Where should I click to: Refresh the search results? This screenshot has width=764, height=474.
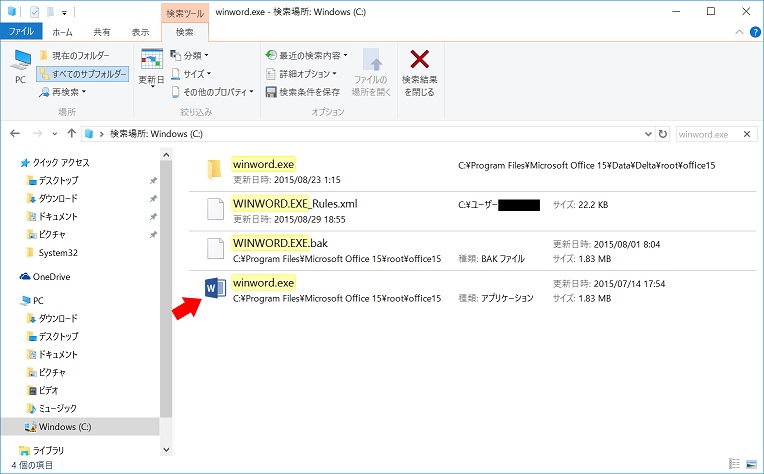663,134
